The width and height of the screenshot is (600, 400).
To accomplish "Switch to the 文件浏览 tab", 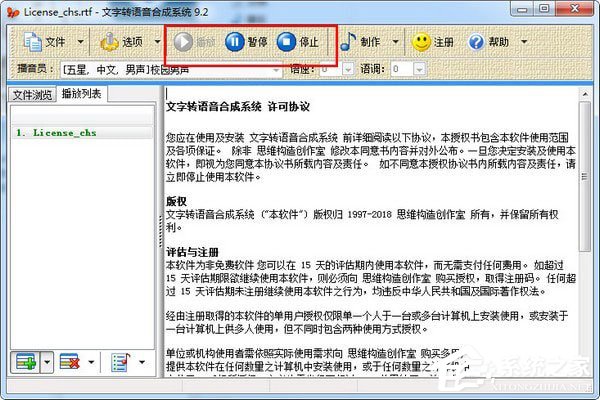I will pyautogui.click(x=33, y=95).
